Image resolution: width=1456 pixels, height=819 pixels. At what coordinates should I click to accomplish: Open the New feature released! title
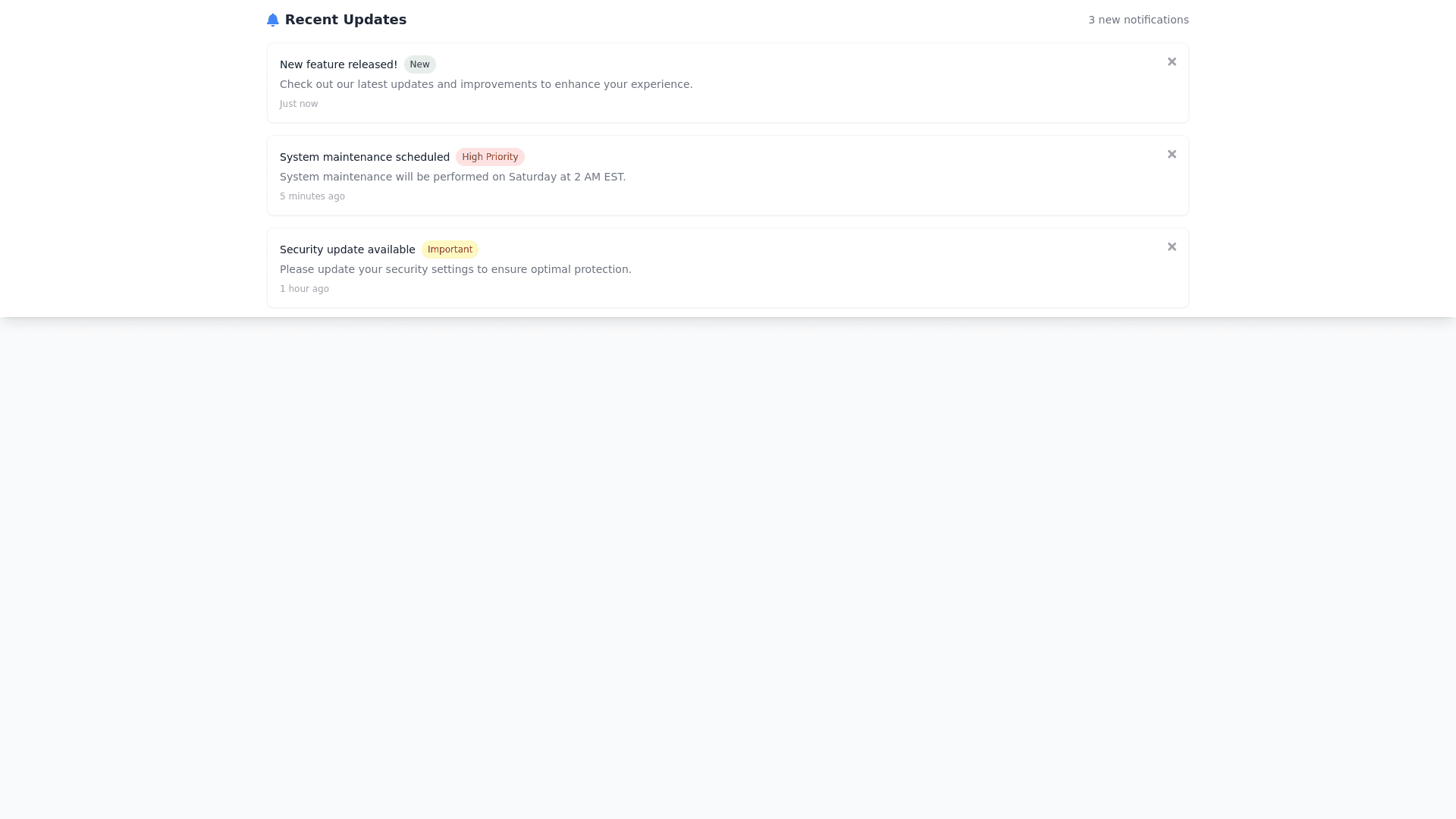(x=338, y=64)
